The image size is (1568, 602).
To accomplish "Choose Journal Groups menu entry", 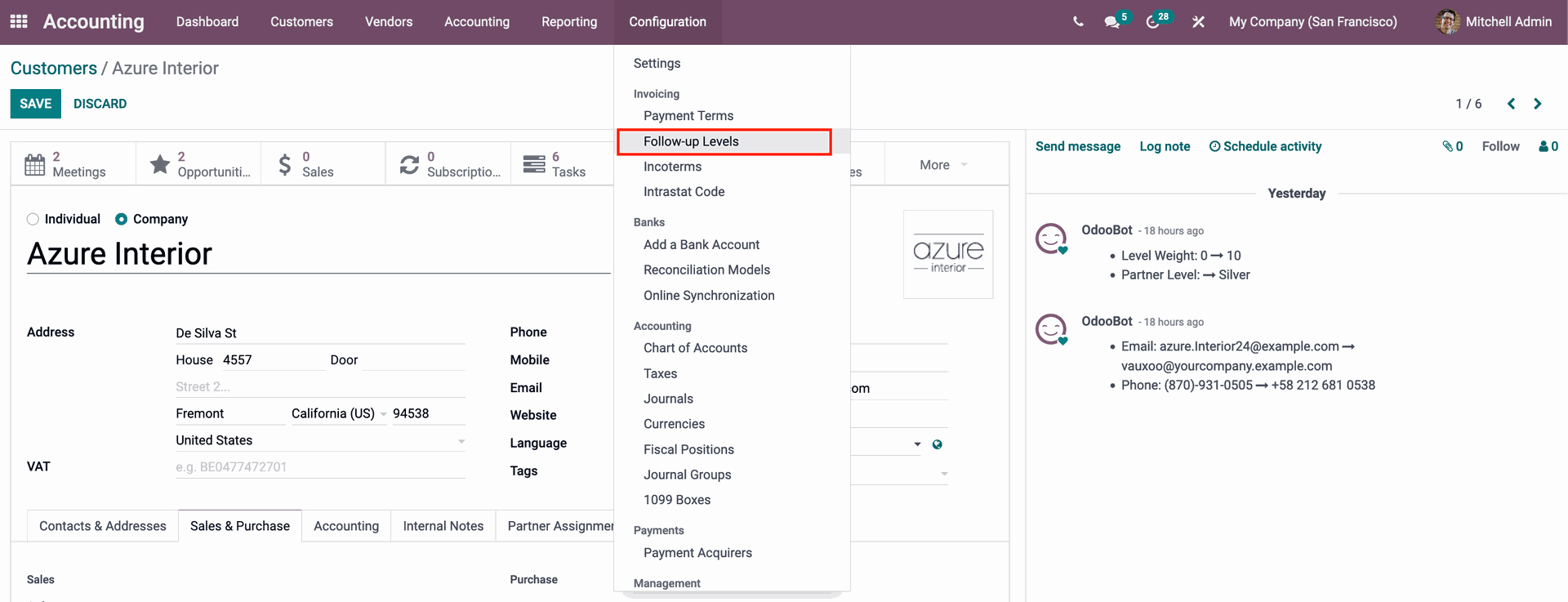I will (687, 475).
